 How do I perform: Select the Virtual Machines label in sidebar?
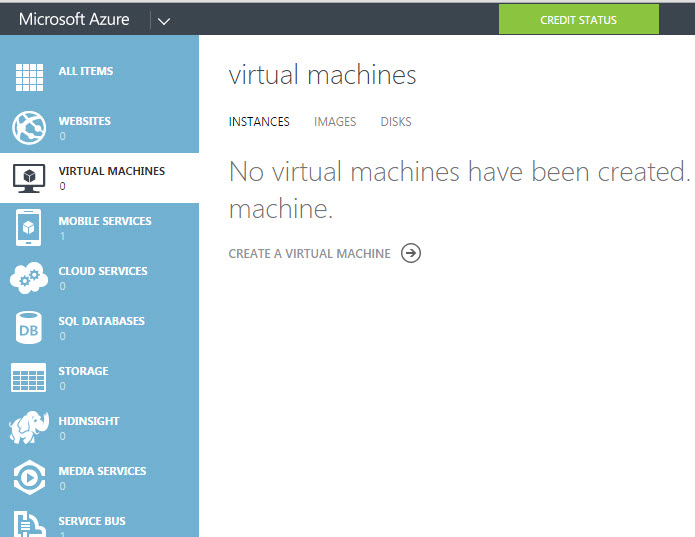[x=112, y=171]
